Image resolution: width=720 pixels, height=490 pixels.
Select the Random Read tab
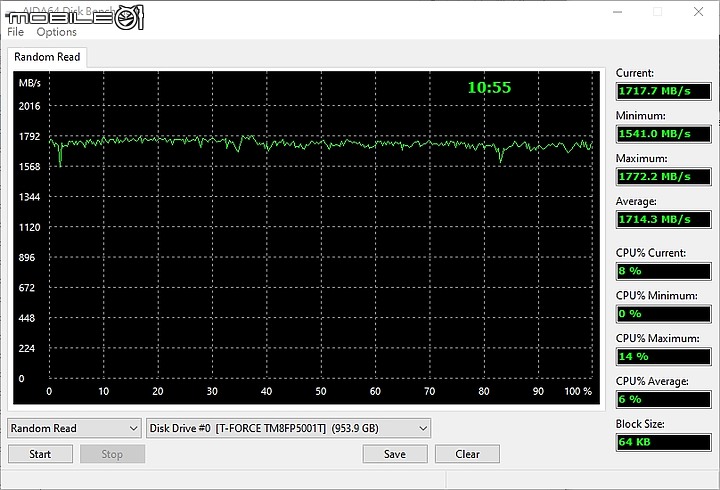click(x=47, y=57)
